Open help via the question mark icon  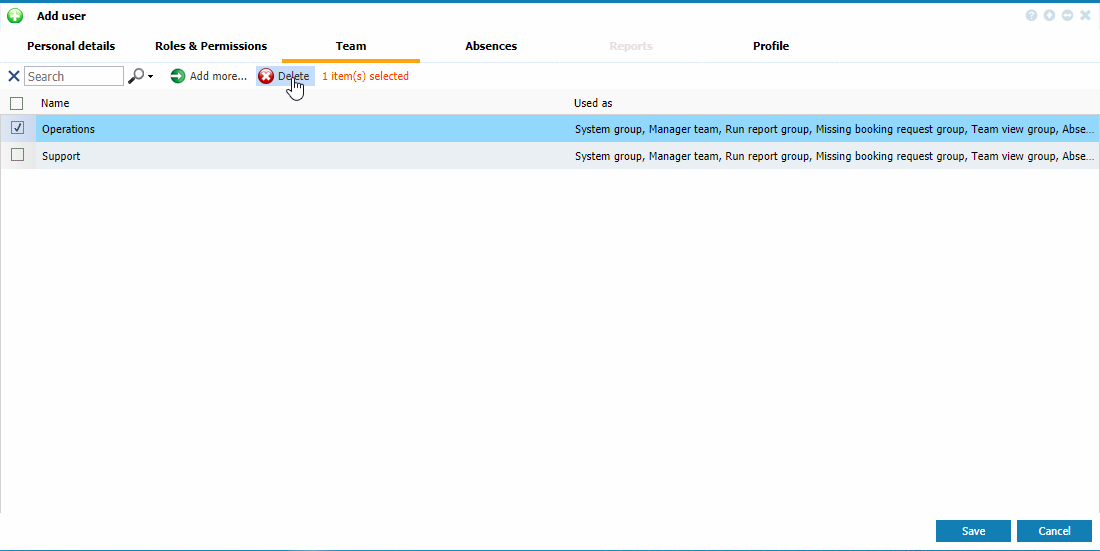tap(1031, 16)
